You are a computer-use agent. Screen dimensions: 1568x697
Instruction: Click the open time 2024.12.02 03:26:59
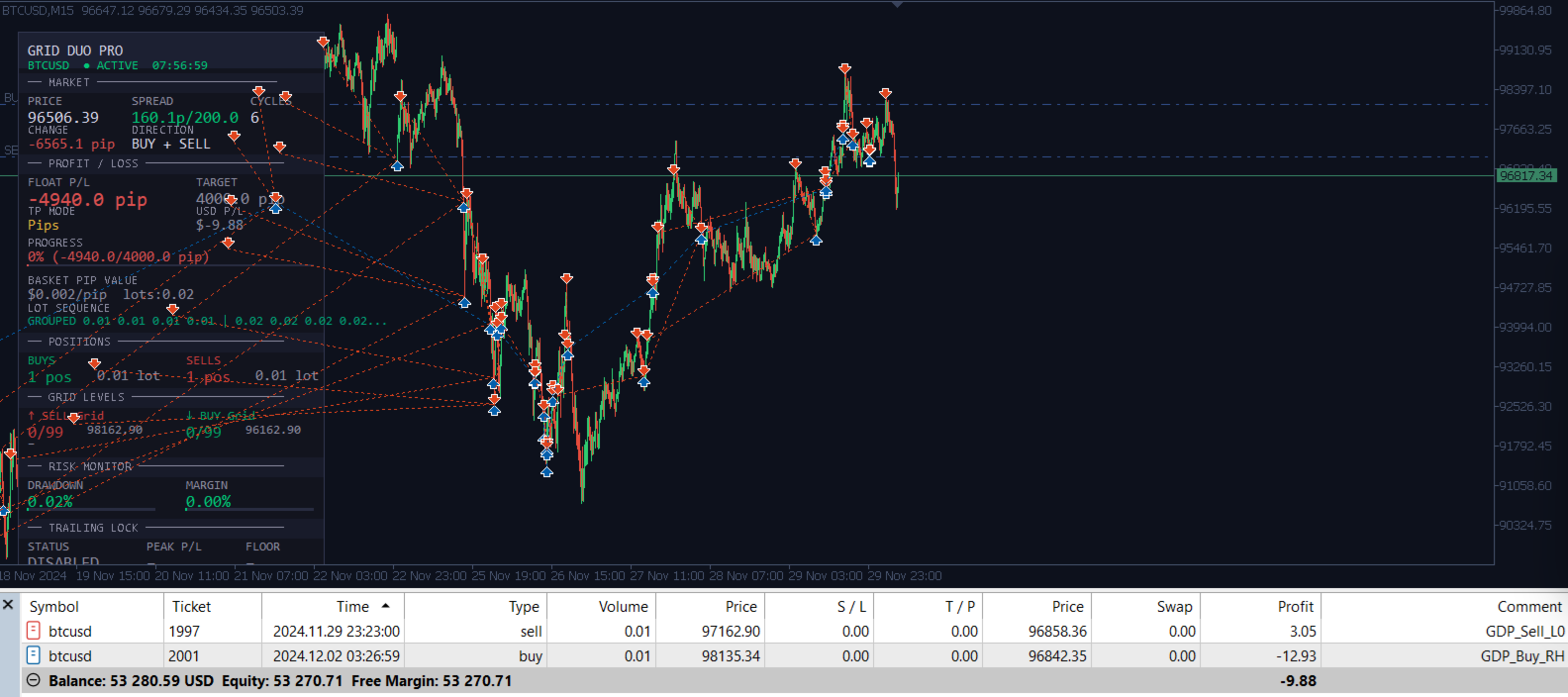tap(337, 655)
